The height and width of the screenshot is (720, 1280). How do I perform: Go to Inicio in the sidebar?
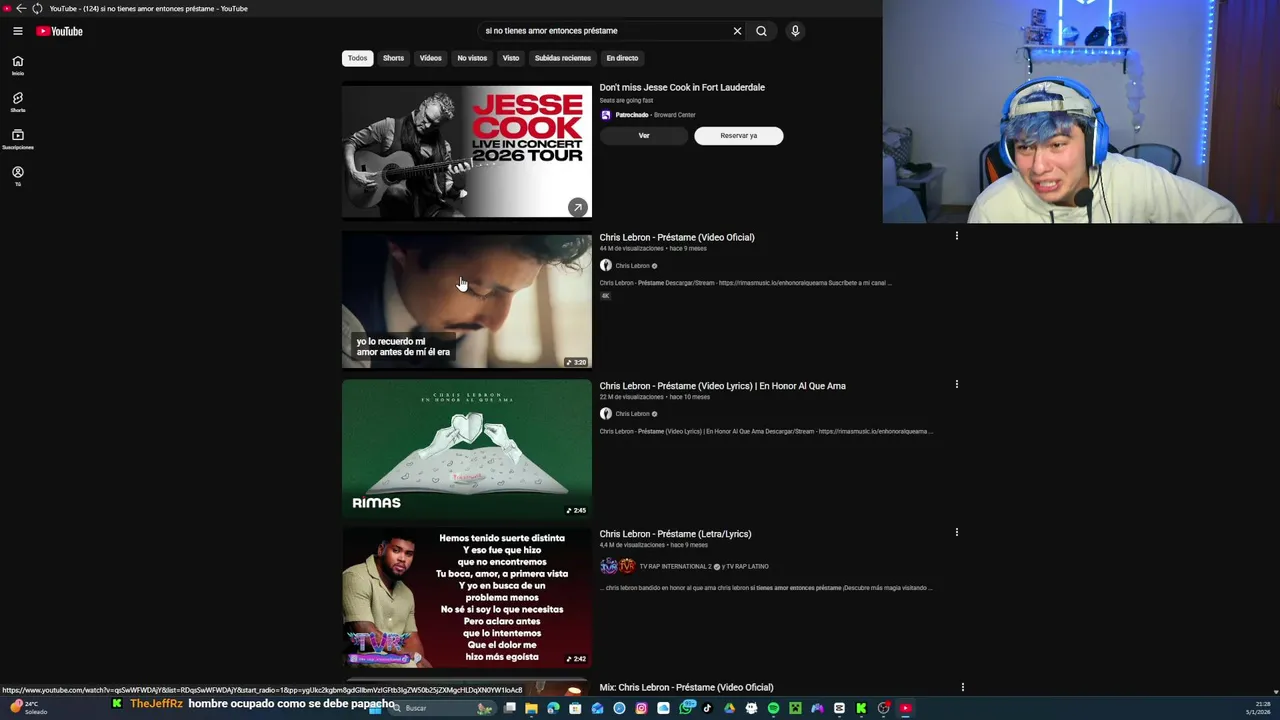pyautogui.click(x=17, y=65)
